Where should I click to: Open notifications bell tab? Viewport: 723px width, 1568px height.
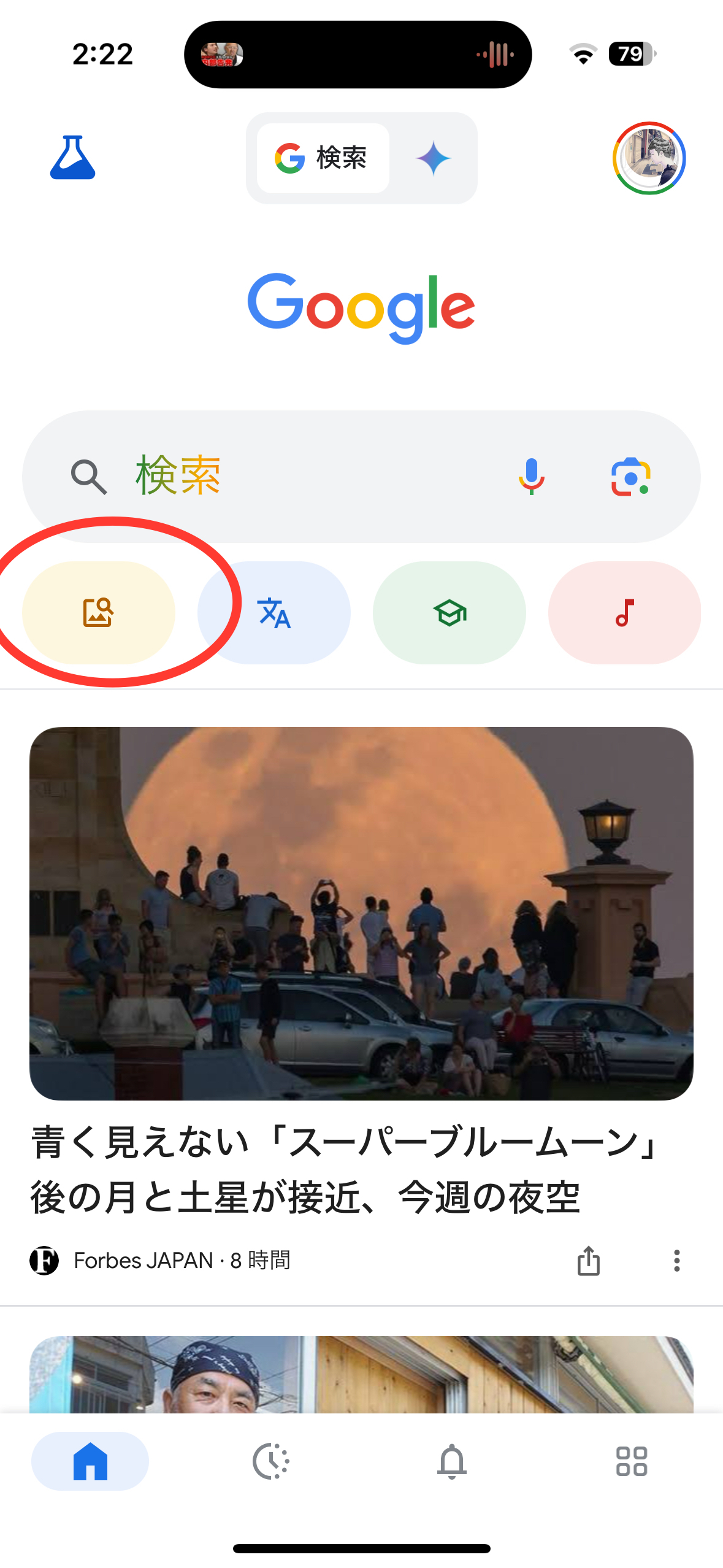(x=451, y=1461)
